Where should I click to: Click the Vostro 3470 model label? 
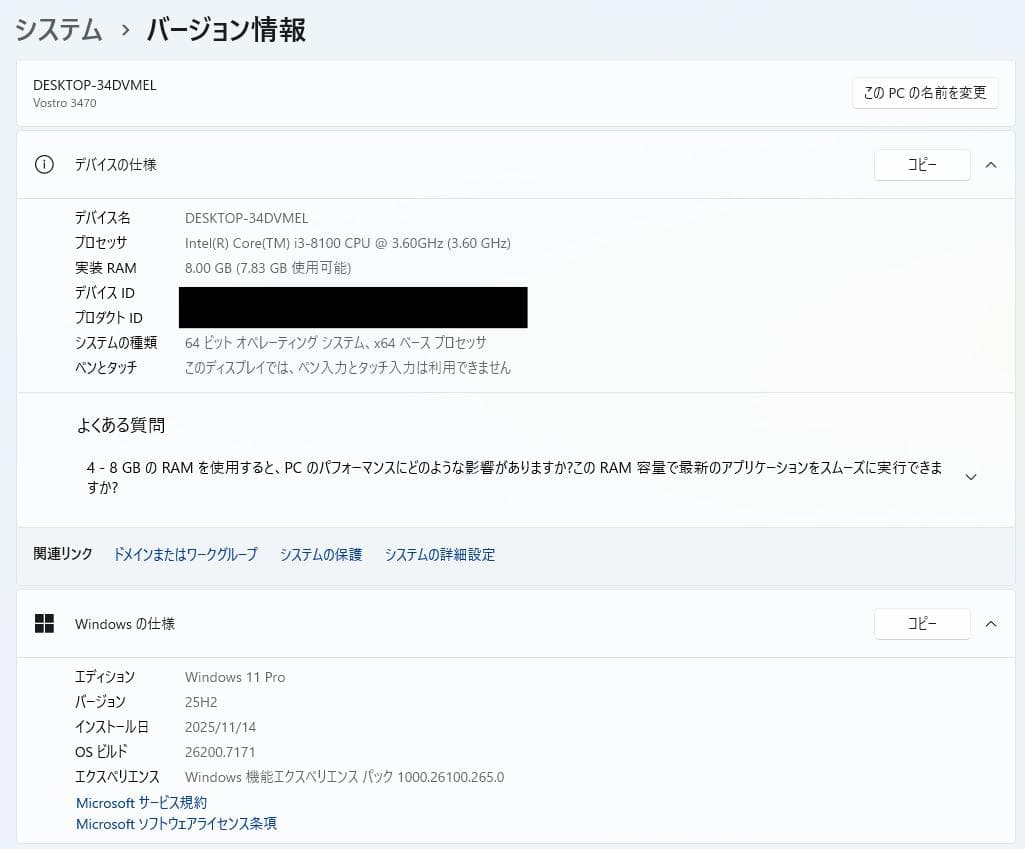(x=64, y=103)
